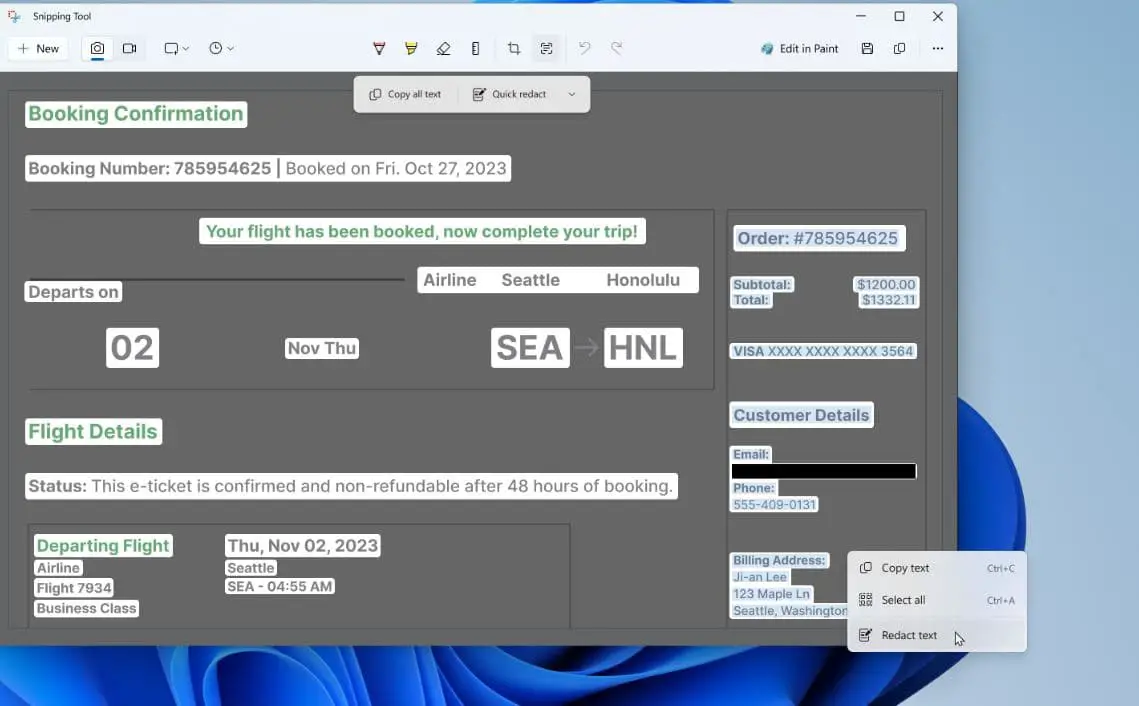Select the SEA - 04:55 AM text
Viewport: 1139px width, 706px height.
[x=280, y=587]
